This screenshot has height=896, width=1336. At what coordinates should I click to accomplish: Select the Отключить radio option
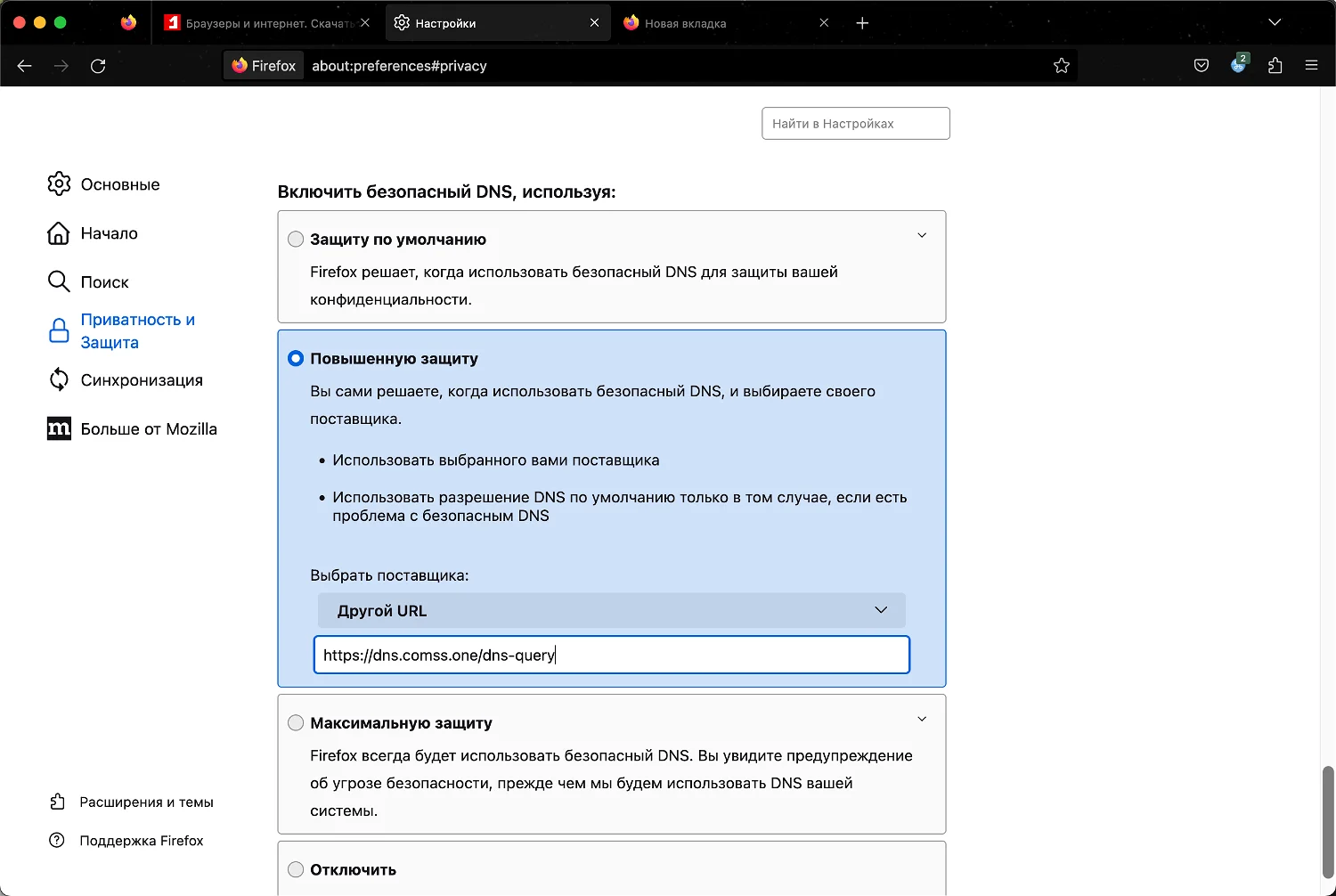coord(296,869)
